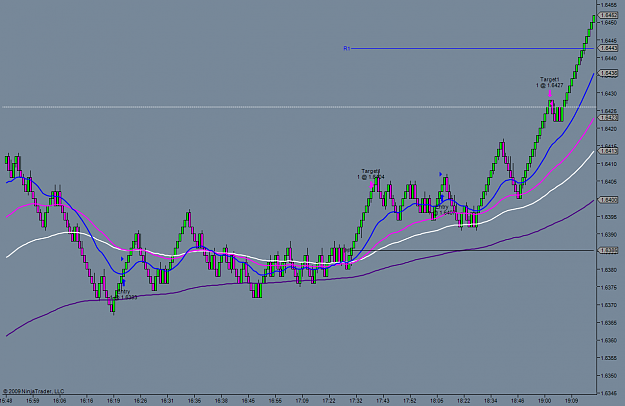The image size is (625, 406).
Task: Select the blue entry arrow near 16:19
Action: coord(124,282)
